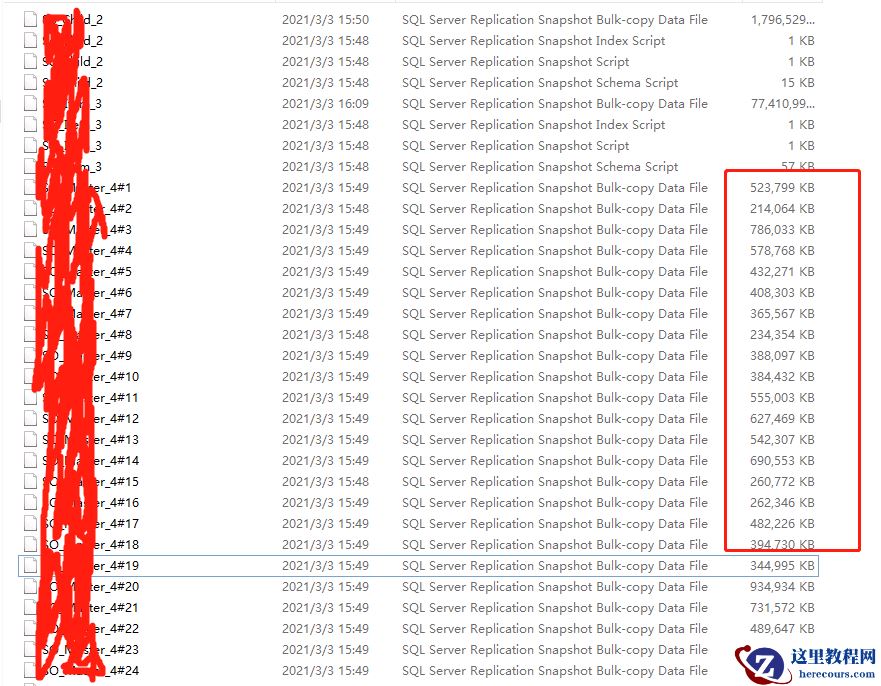The image size is (881, 686).
Task: Select the size 542,307 KB
Action: click(x=782, y=439)
